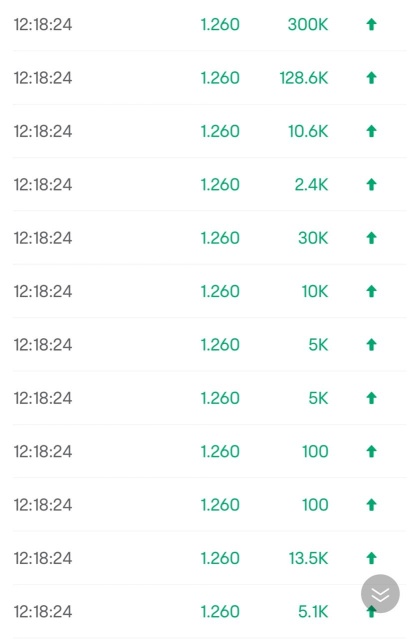Click the 5.1K volume value

click(x=313, y=611)
